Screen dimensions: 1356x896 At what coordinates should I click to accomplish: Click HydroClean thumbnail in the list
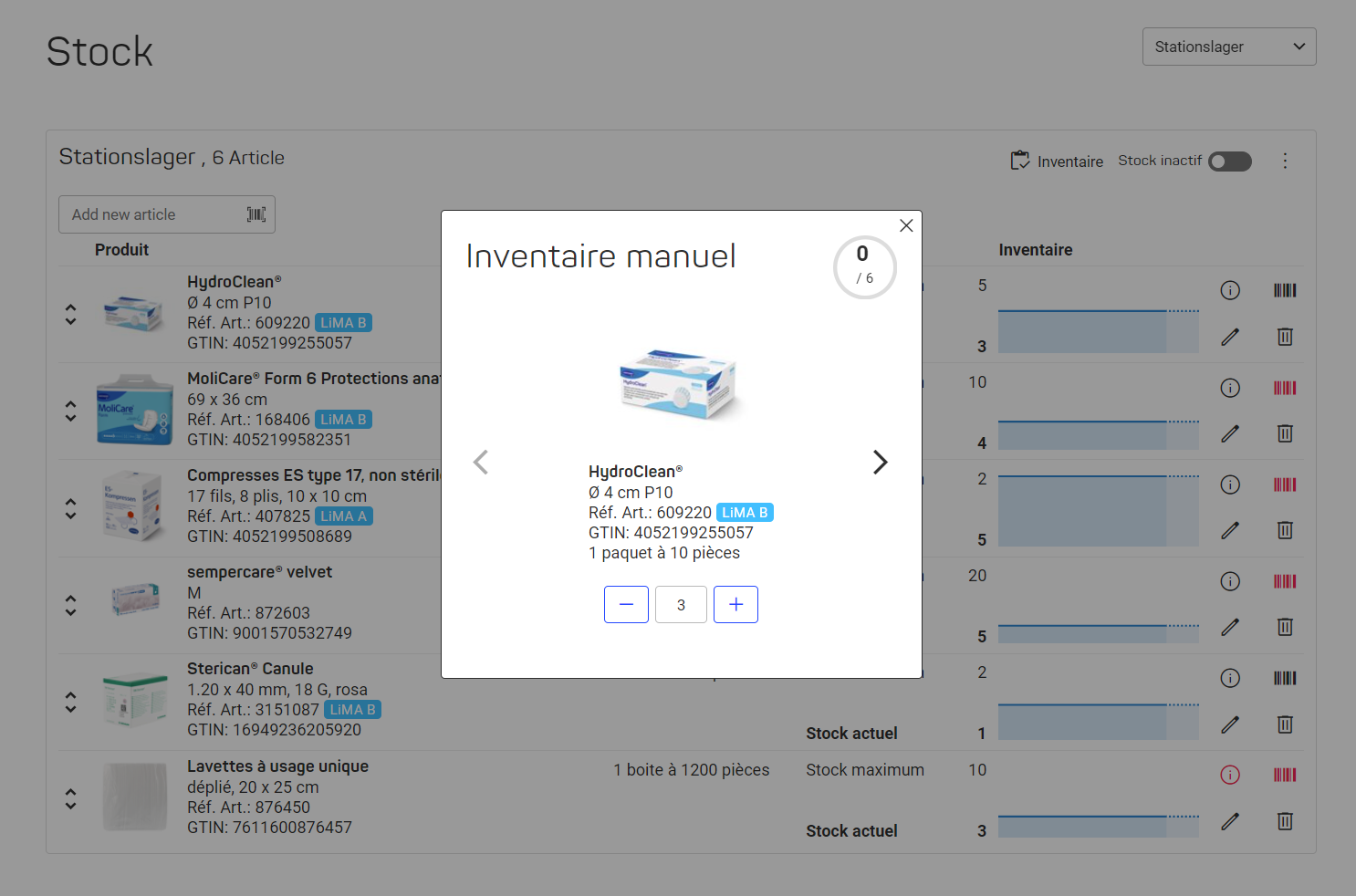tap(133, 313)
